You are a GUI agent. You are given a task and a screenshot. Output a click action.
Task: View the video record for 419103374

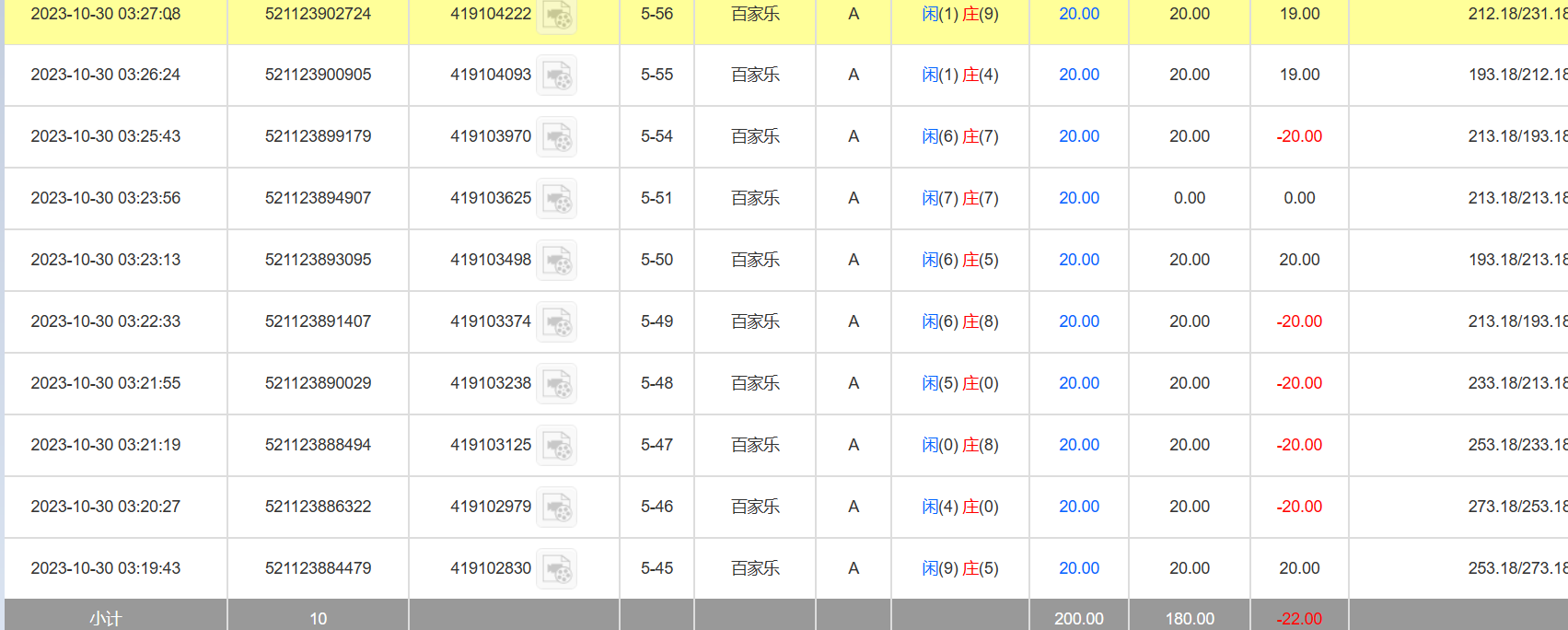(556, 322)
